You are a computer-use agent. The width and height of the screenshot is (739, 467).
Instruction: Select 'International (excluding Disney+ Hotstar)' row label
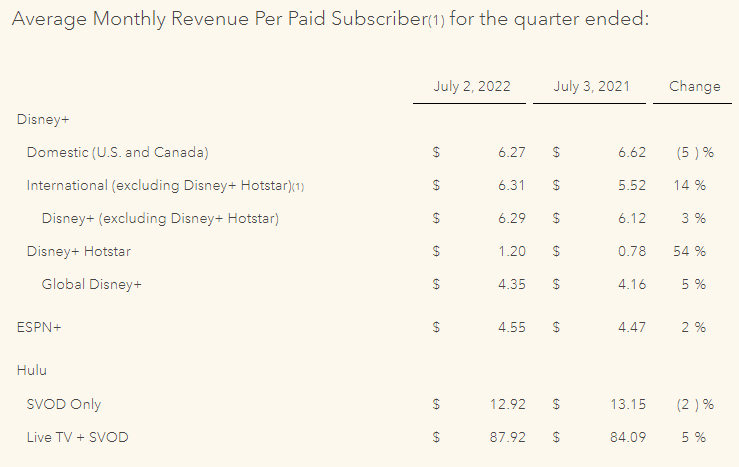[x=159, y=185]
